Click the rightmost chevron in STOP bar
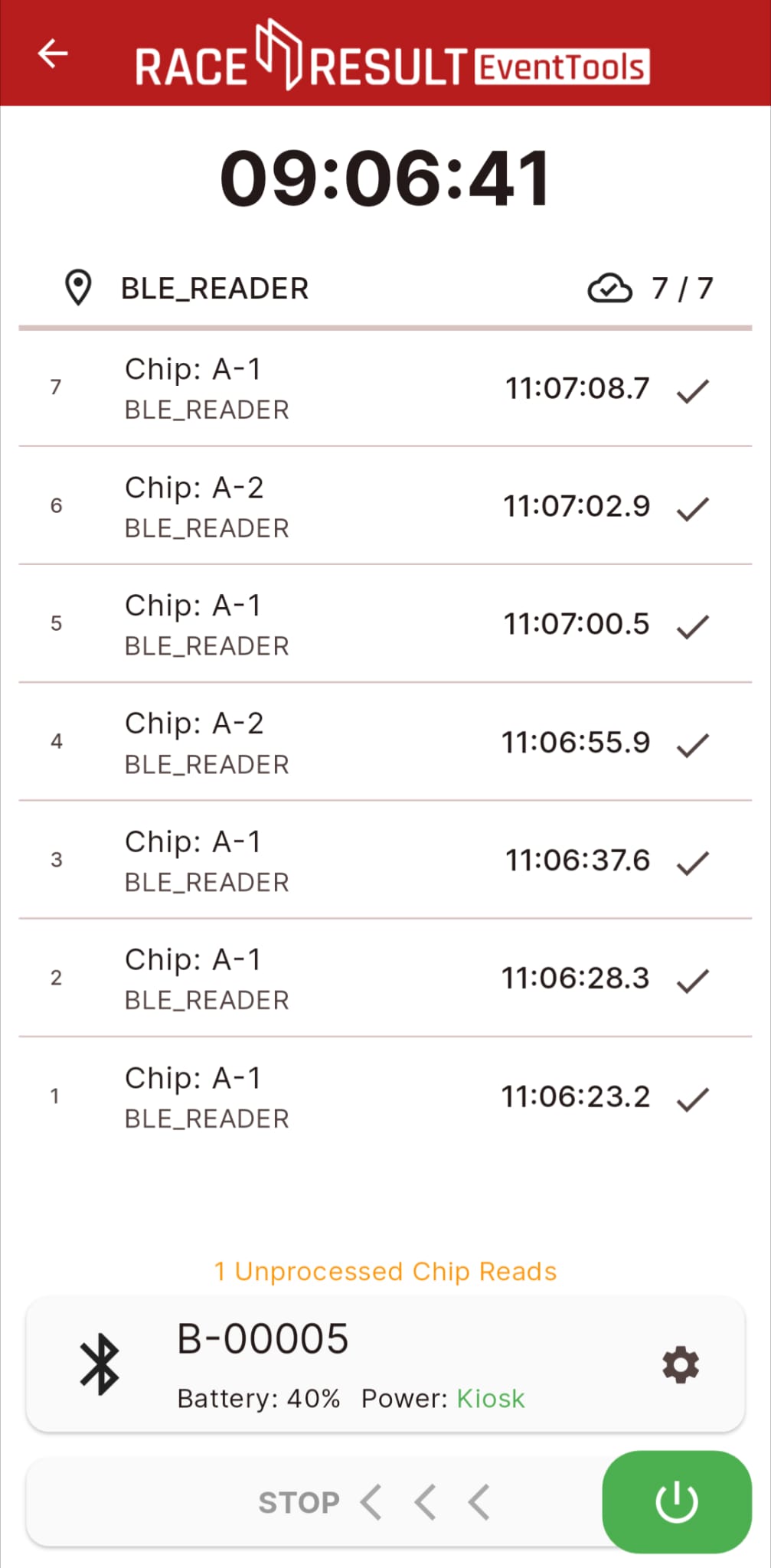771x1568 pixels. pyautogui.click(x=479, y=1501)
